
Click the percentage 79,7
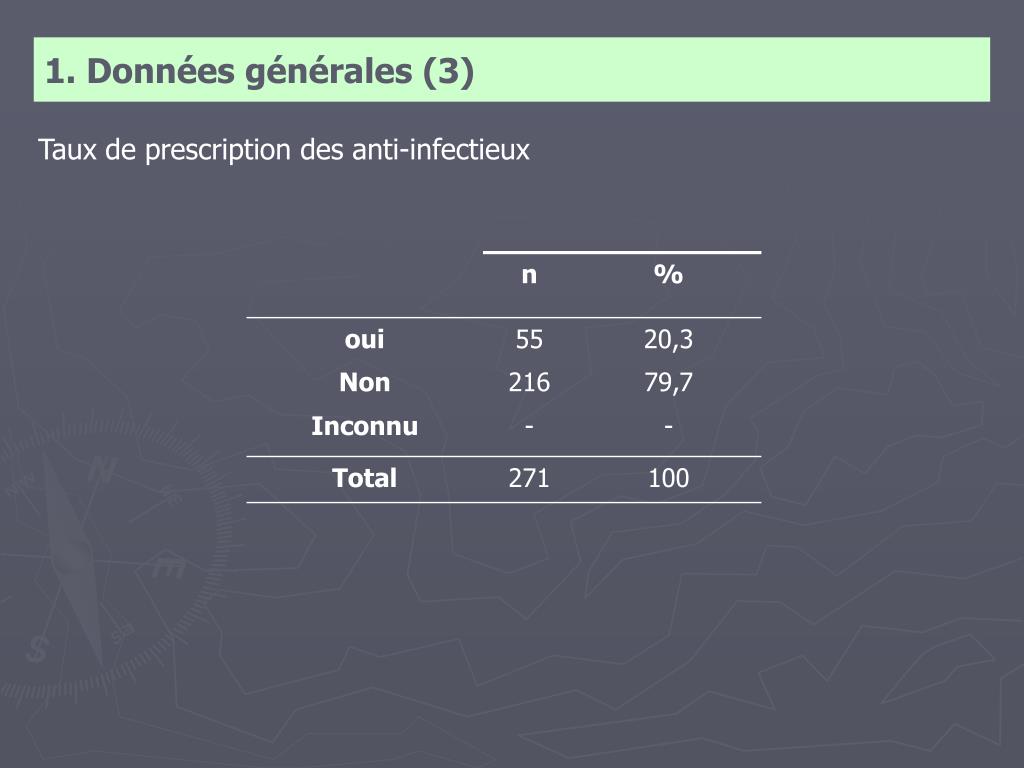(x=668, y=383)
